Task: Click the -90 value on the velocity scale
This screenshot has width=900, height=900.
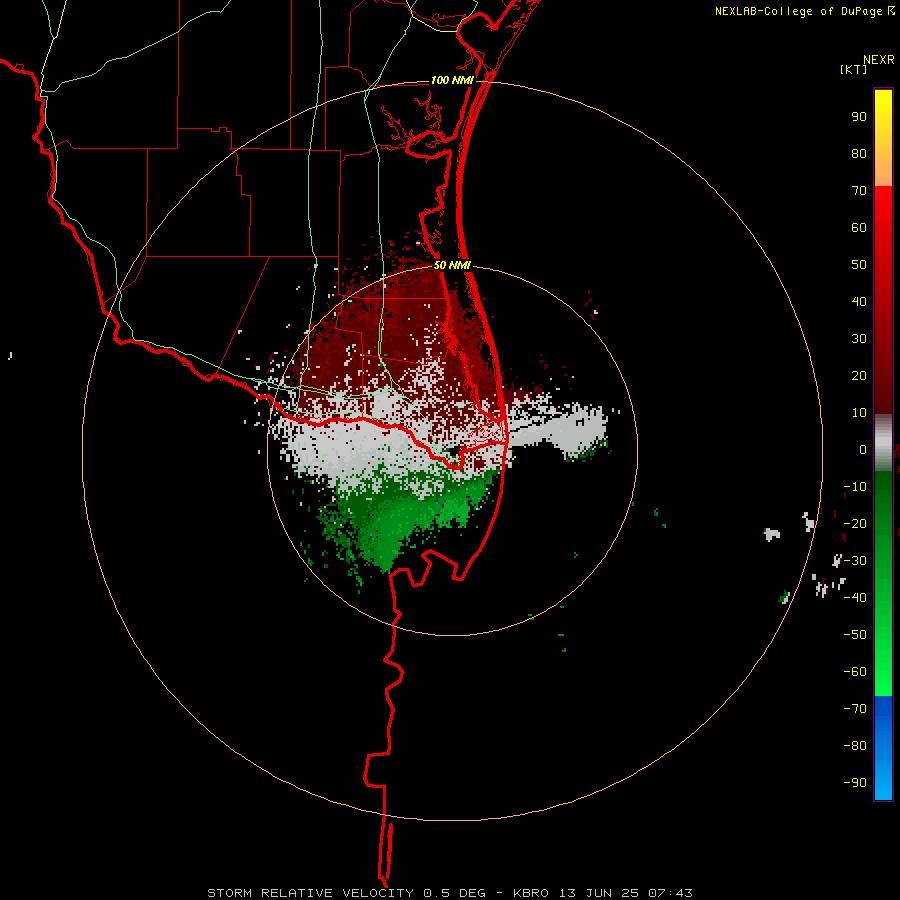Action: click(x=855, y=783)
